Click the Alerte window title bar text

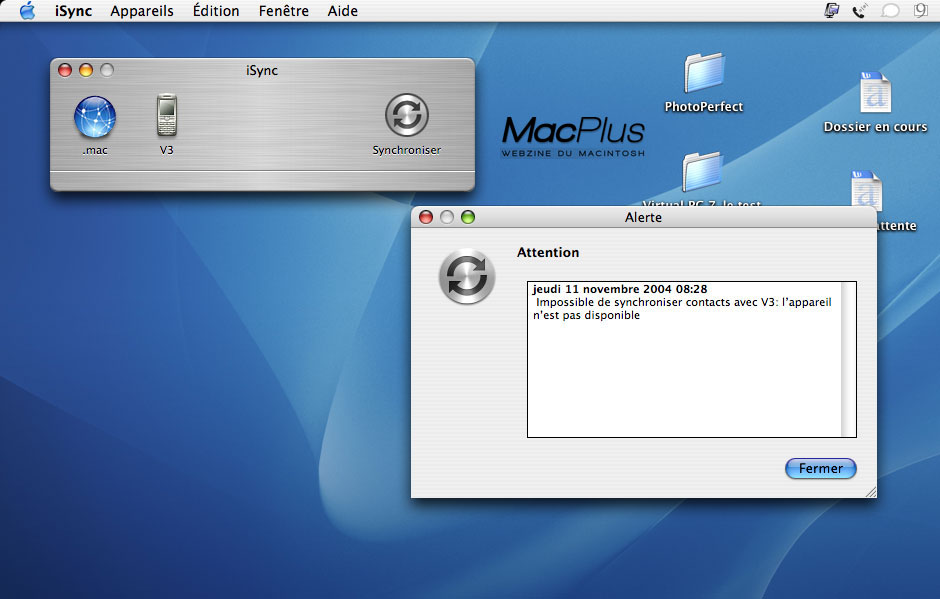(643, 217)
